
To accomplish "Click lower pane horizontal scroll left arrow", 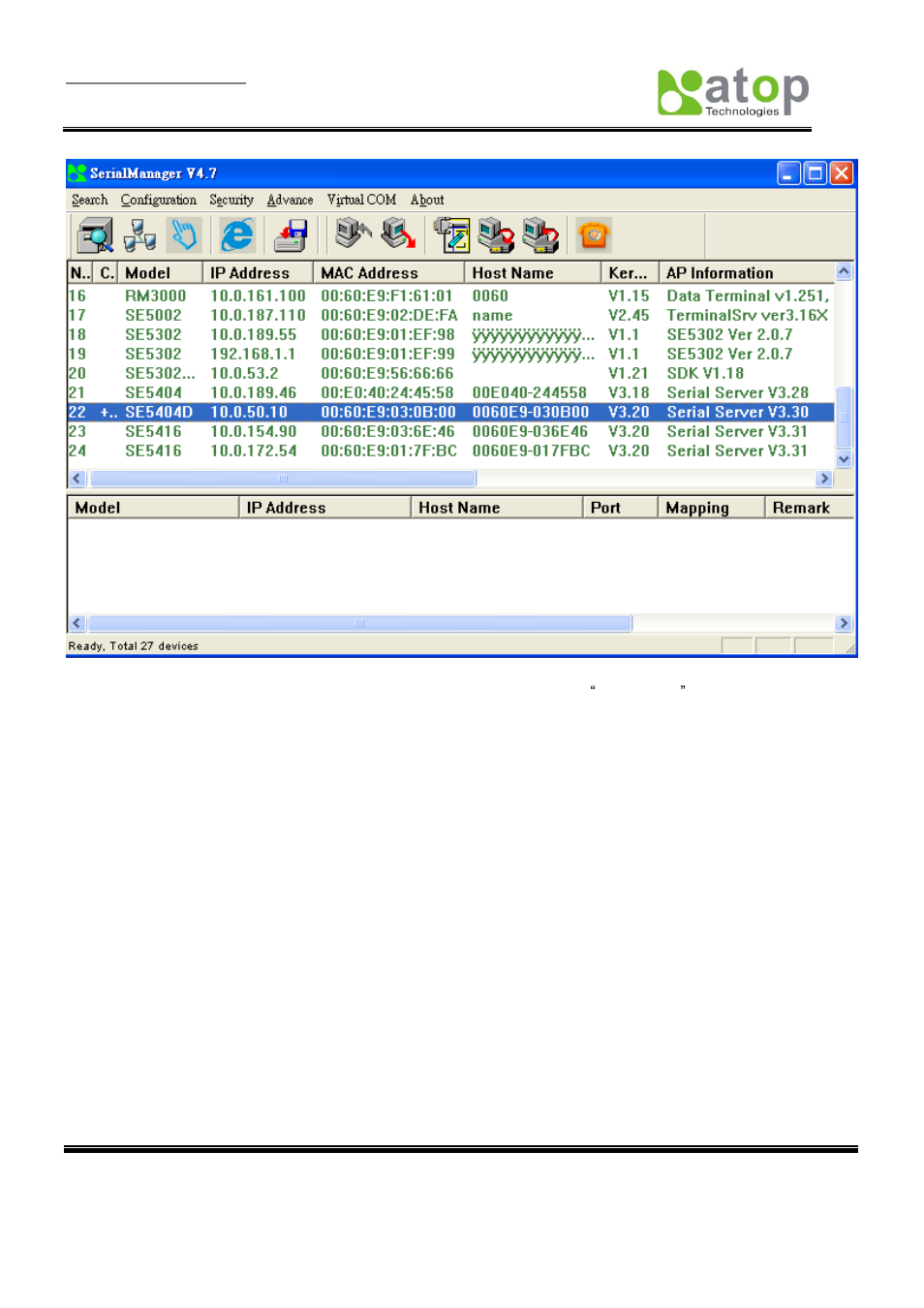I will 77,623.
